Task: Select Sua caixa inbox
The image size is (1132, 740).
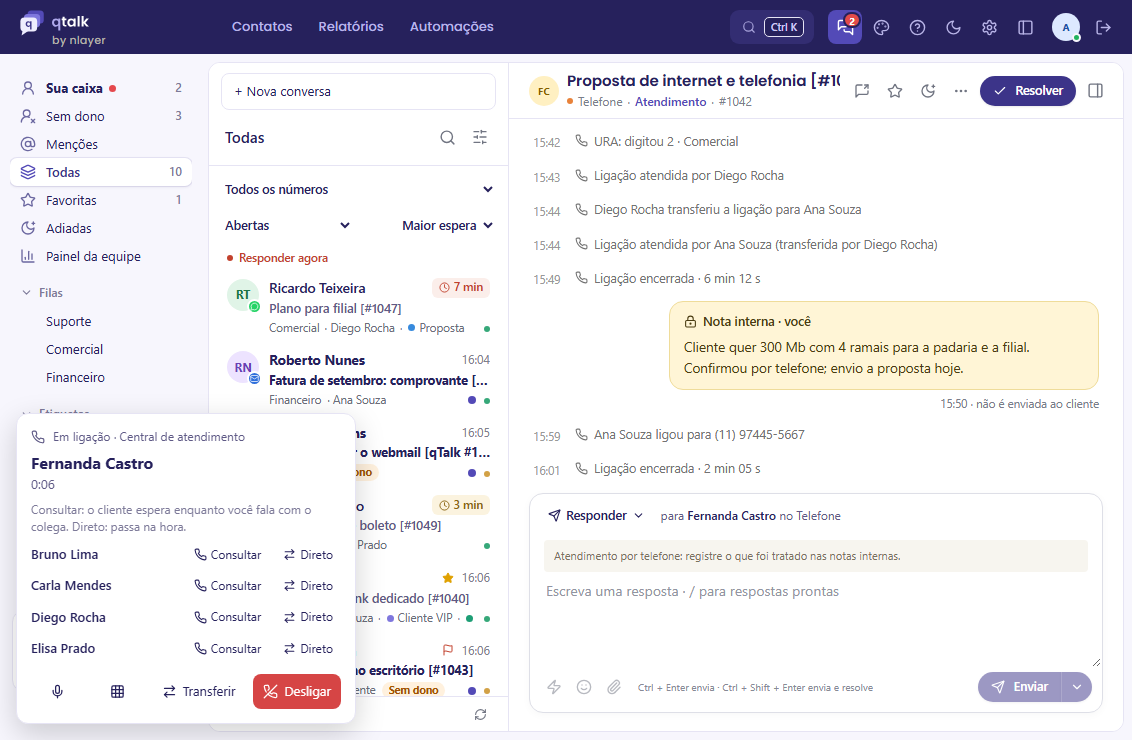Action: 101,88
